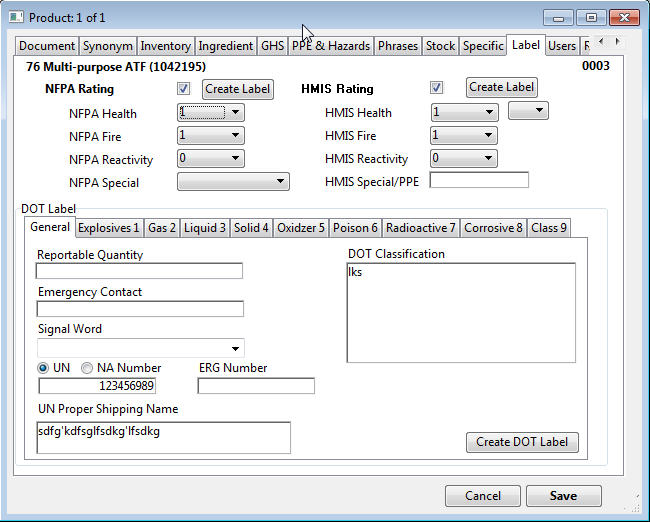Select the Corrosive 8 DOT tab
Image resolution: width=650 pixels, height=522 pixels.
point(493,228)
